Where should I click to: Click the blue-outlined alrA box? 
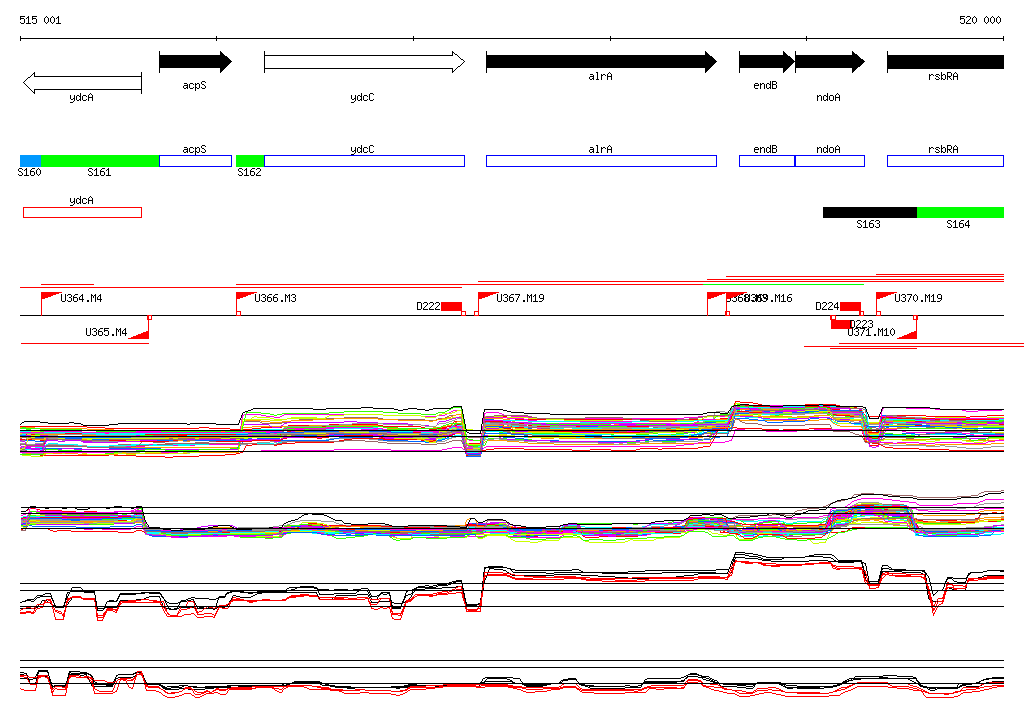point(601,161)
